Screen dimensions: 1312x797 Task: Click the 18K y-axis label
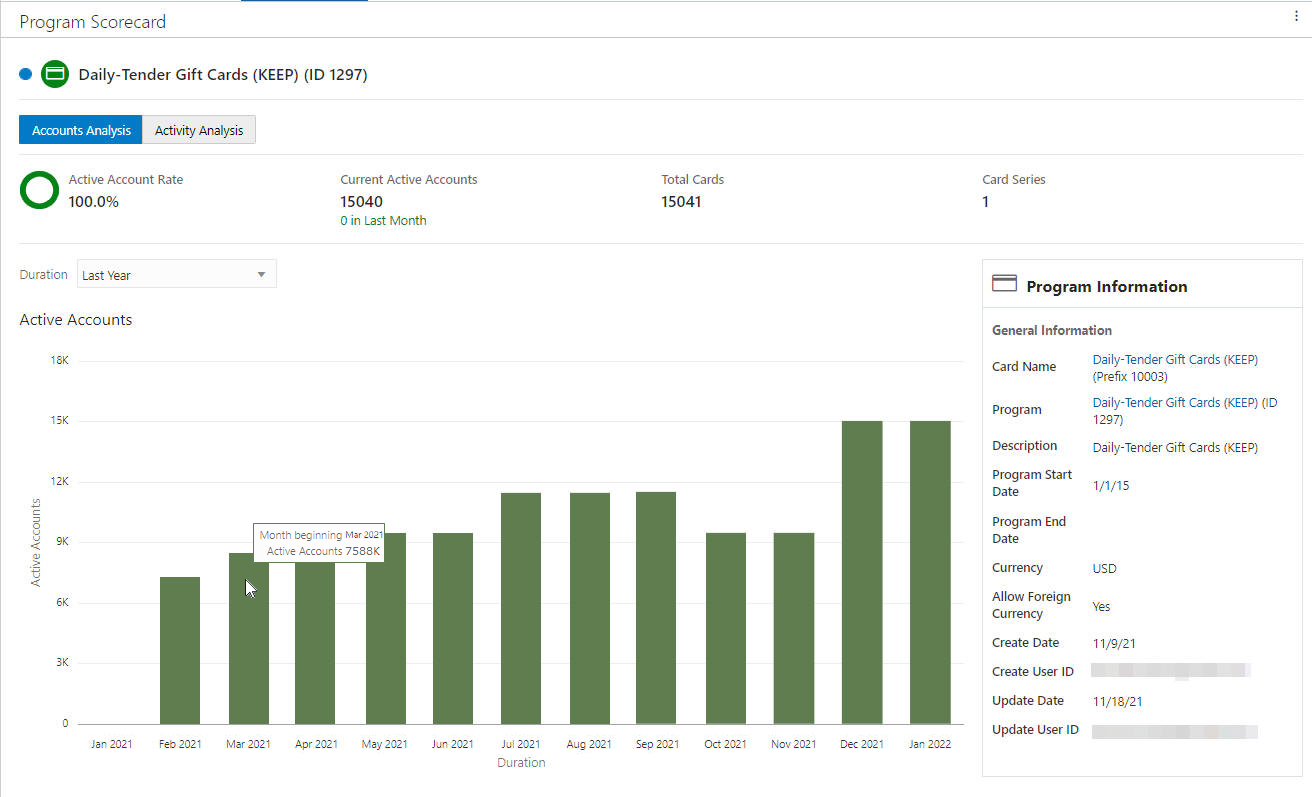coord(59,360)
